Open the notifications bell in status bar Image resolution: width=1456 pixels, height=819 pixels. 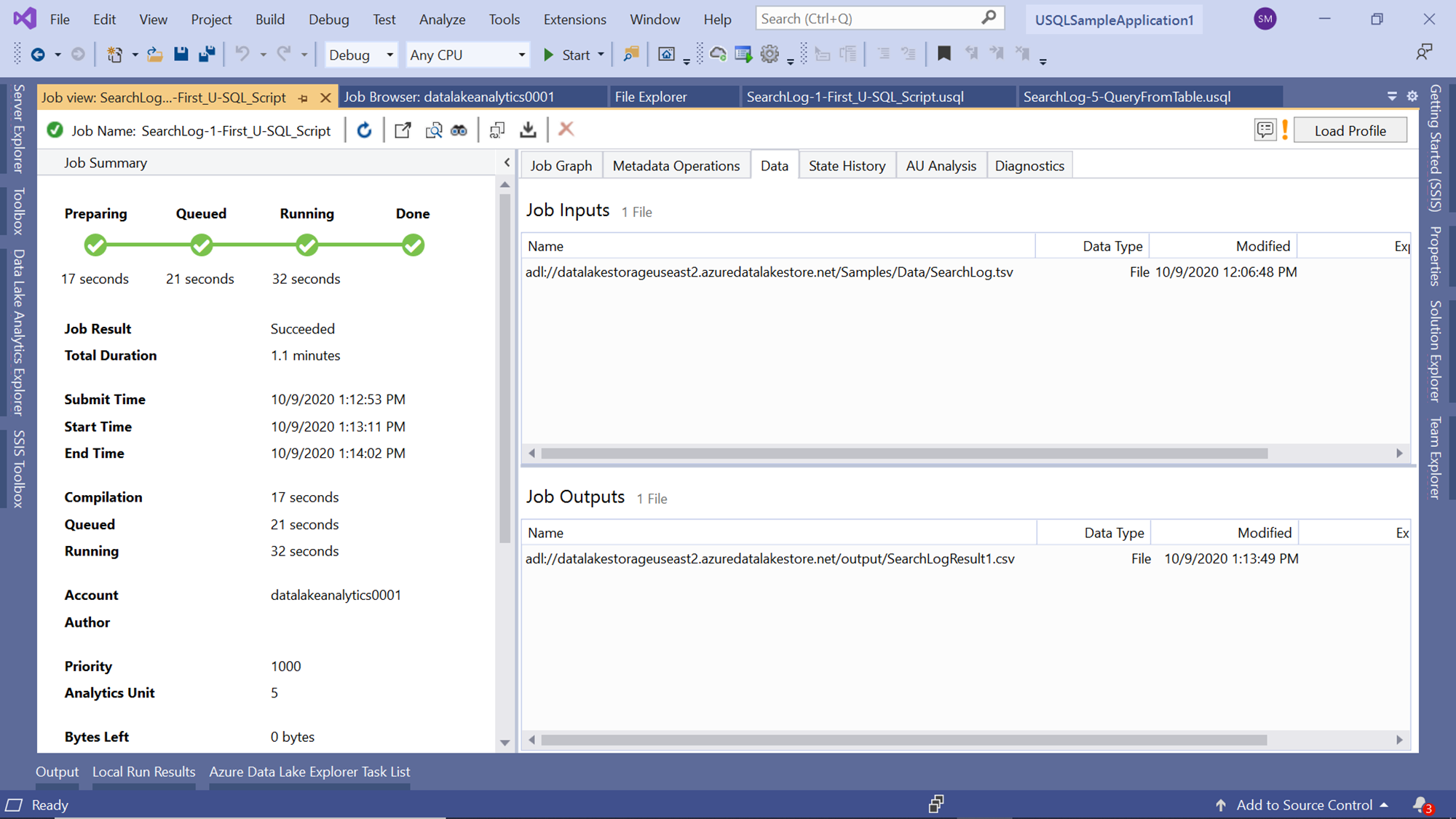1420,804
